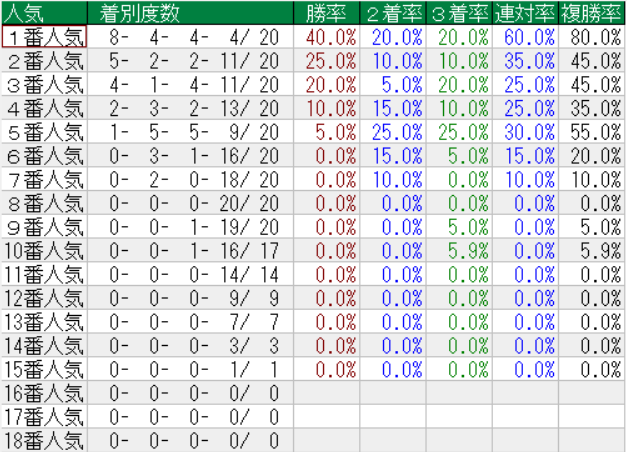This screenshot has width=627, height=452.
Task: Select the 18番人気 row label
Action: (x=44, y=440)
